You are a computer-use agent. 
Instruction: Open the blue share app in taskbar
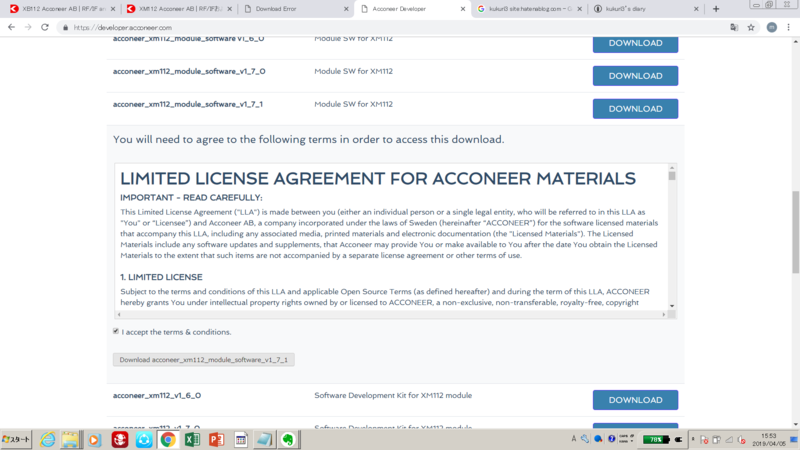144,439
